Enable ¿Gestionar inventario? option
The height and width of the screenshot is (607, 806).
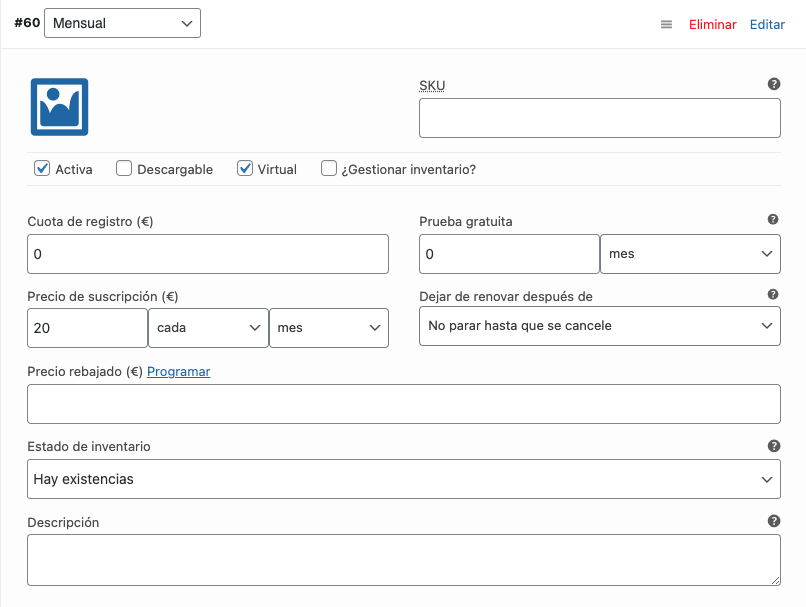[329, 168]
